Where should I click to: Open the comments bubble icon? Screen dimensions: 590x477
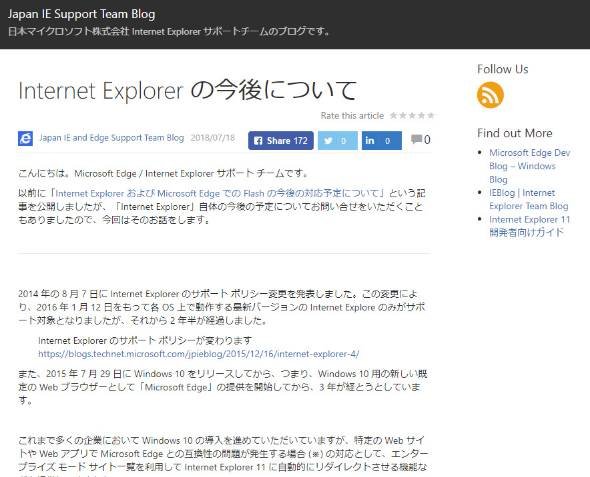point(416,139)
